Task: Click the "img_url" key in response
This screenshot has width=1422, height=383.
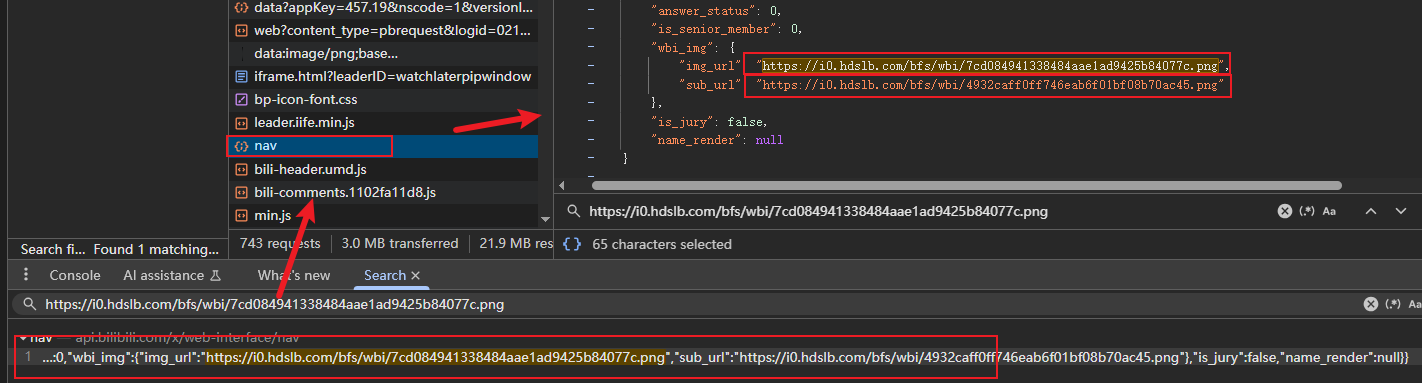Action: [709, 65]
